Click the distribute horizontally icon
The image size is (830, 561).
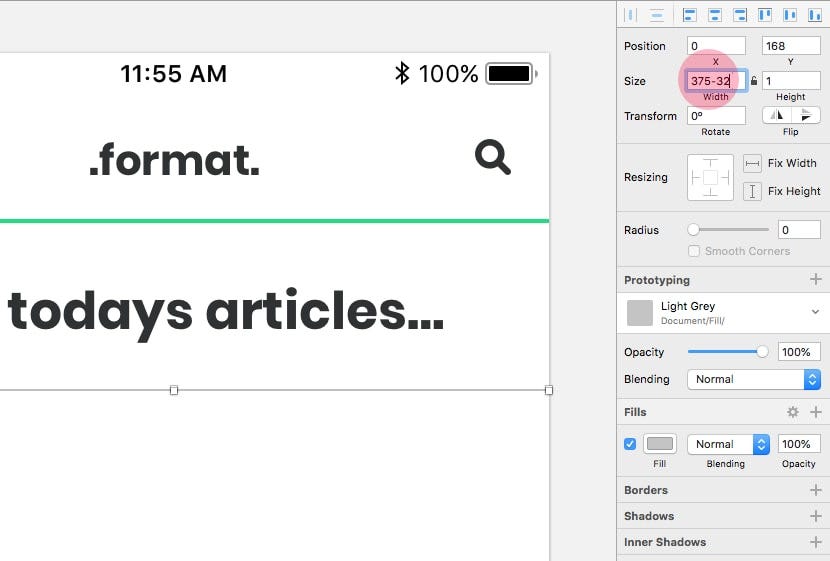(631, 15)
